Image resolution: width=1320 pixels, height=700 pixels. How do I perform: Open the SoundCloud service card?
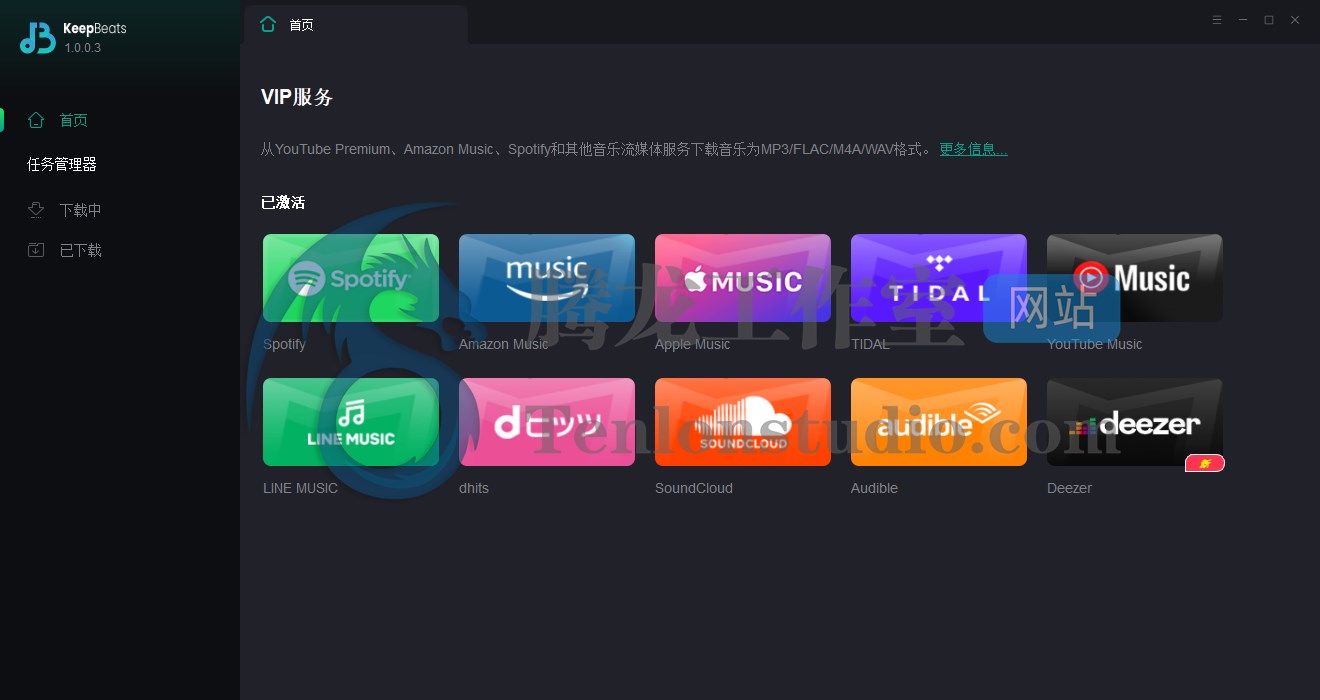(743, 422)
